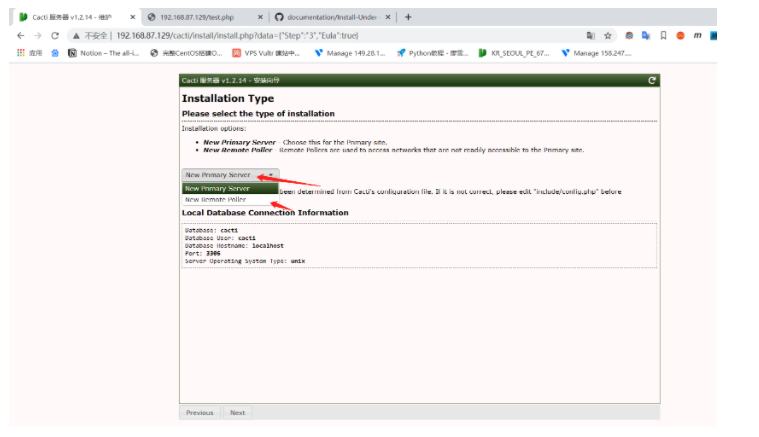Select New Primary Server option in list
The image size is (759, 437).
[x=218, y=188]
